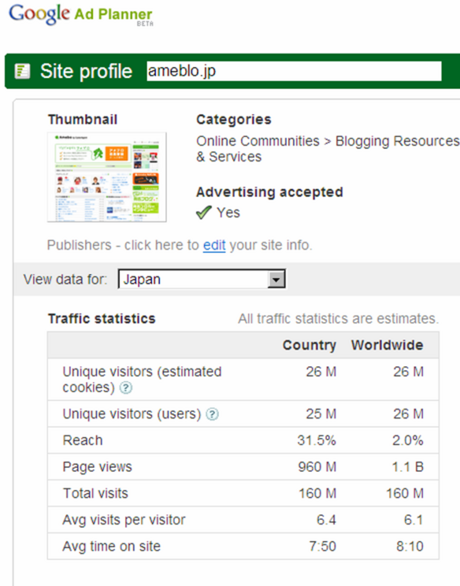Screen dimensions: 460x586
Task: Click the Site profile document icon
Action: point(22,71)
